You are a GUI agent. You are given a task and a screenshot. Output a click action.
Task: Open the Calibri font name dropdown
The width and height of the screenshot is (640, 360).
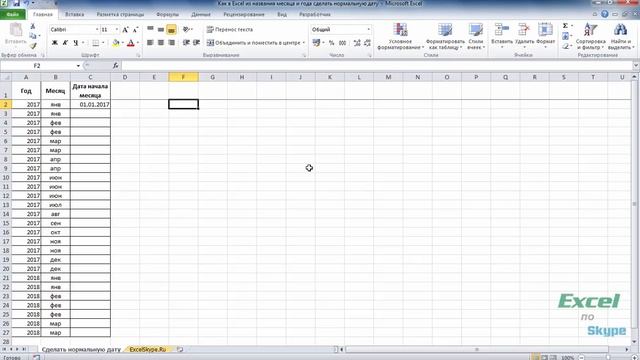[x=97, y=29]
